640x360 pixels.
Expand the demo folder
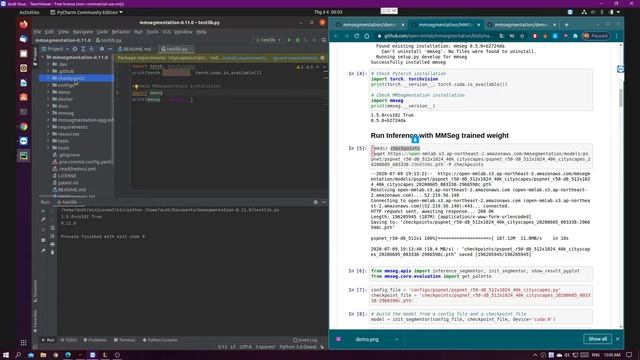pos(48,92)
